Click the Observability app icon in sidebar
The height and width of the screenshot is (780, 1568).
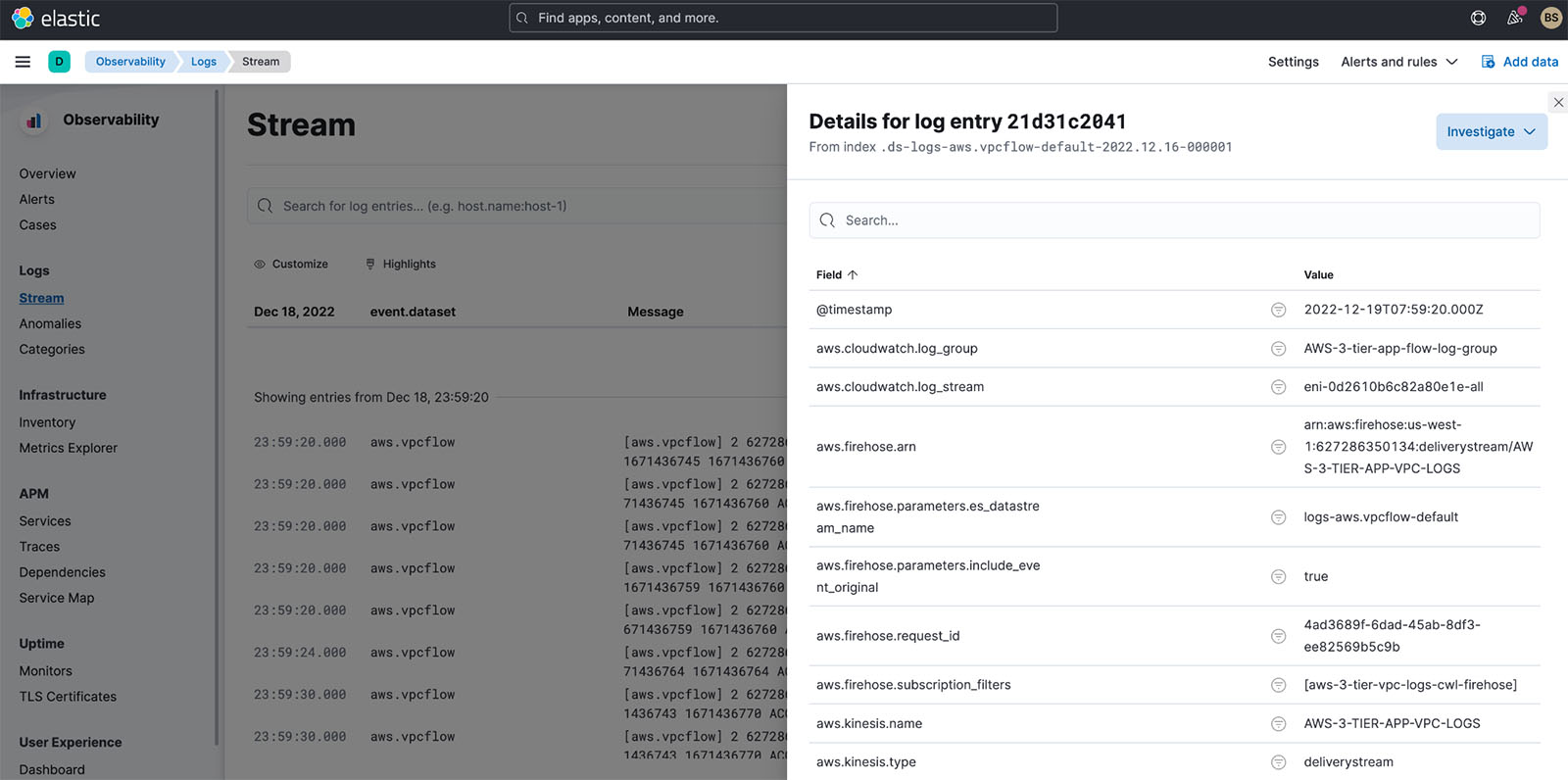pyautogui.click(x=34, y=121)
